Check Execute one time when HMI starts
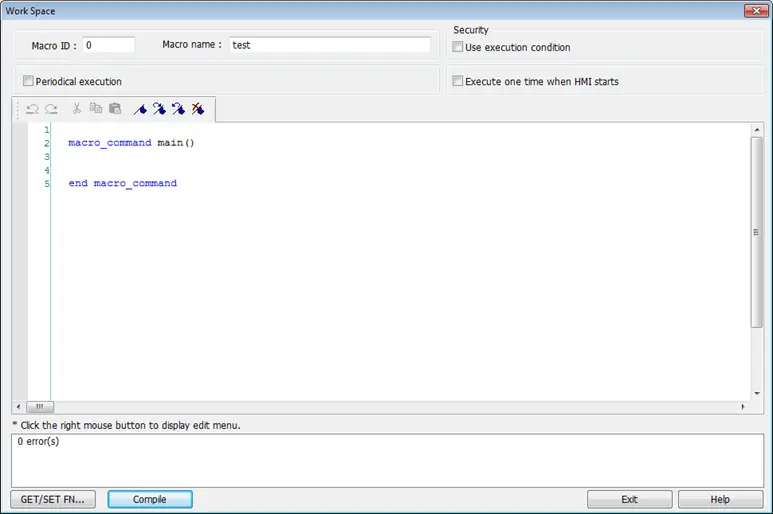Viewport: 773px width, 514px height. pyautogui.click(x=457, y=81)
